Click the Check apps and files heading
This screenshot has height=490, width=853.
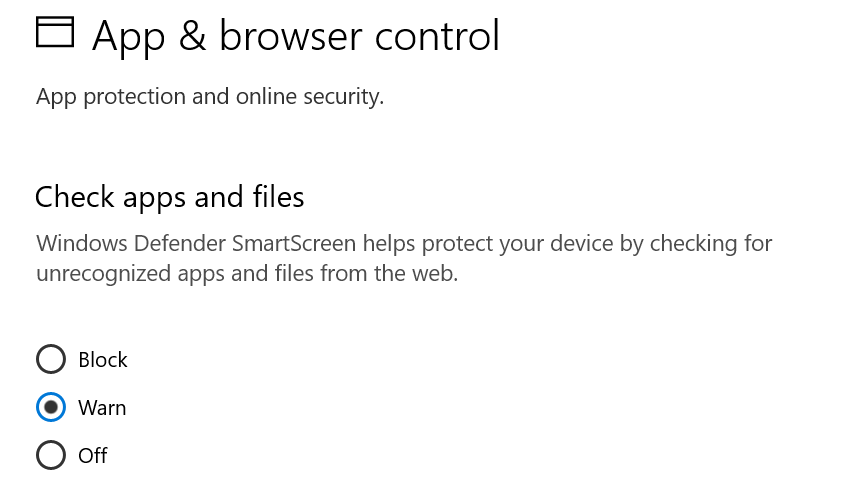point(170,197)
